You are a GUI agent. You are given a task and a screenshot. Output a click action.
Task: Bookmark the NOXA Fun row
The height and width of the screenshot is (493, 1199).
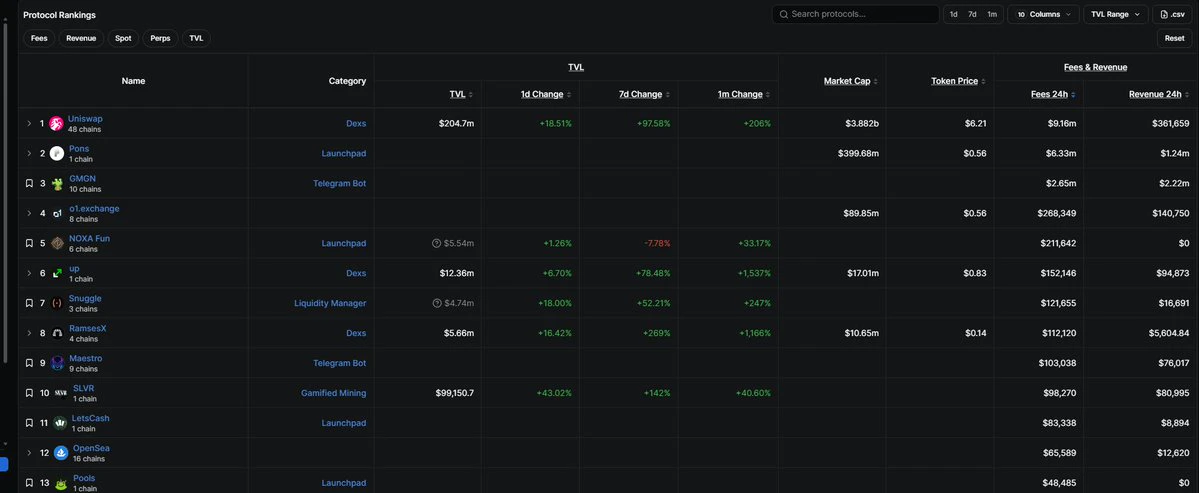click(29, 243)
